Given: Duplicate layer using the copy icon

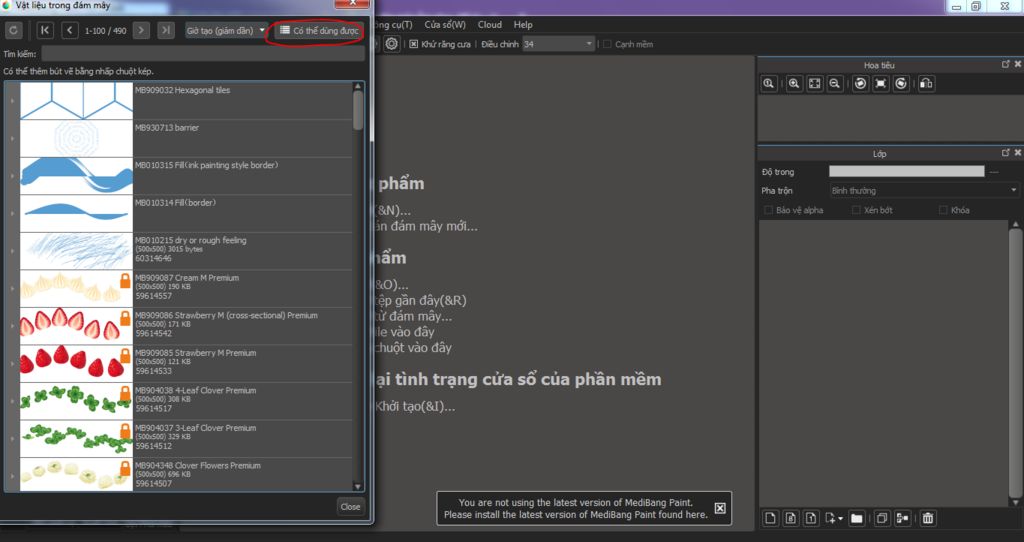Looking at the screenshot, I should click(x=881, y=518).
